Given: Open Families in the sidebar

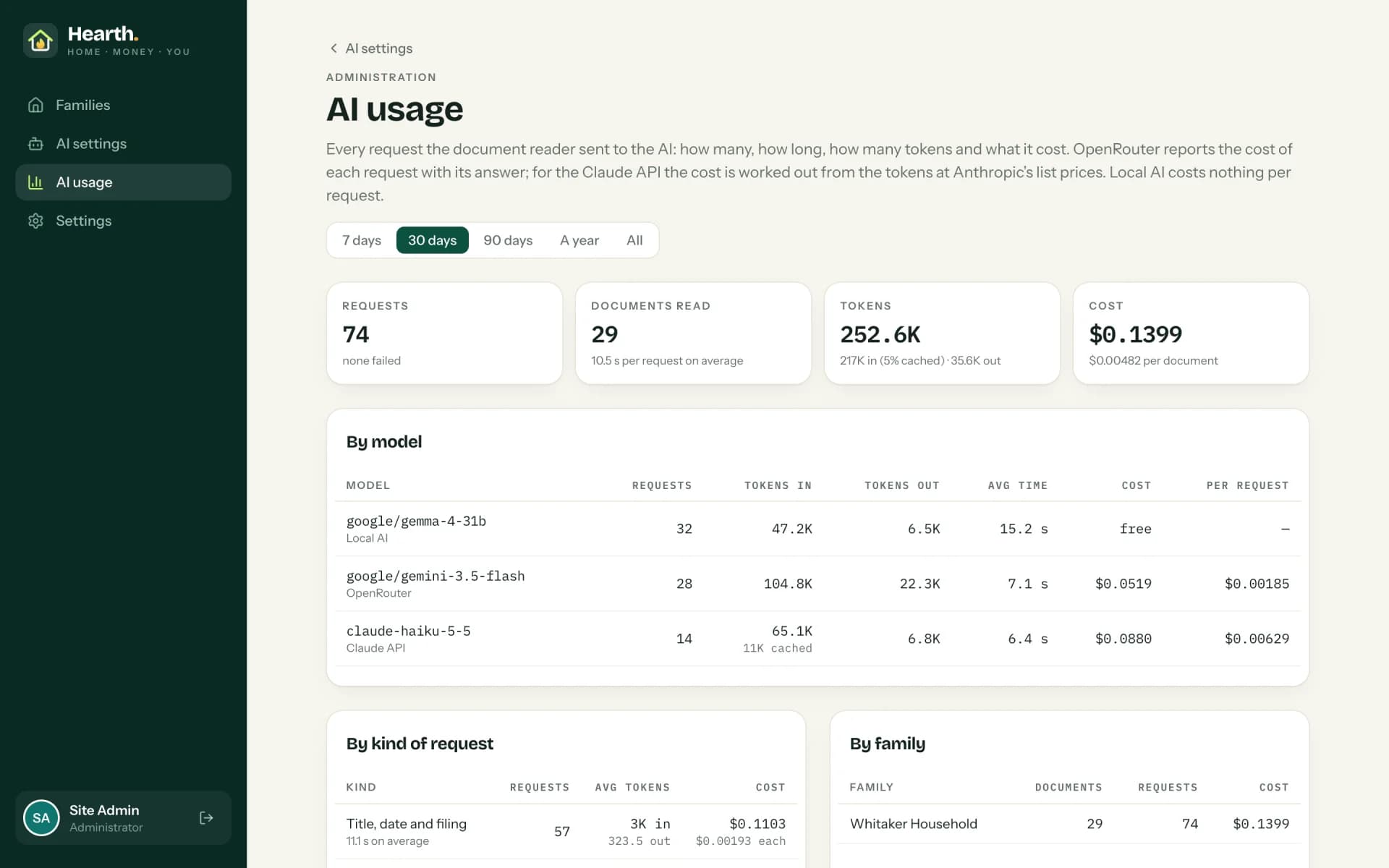Looking at the screenshot, I should 123,105.
